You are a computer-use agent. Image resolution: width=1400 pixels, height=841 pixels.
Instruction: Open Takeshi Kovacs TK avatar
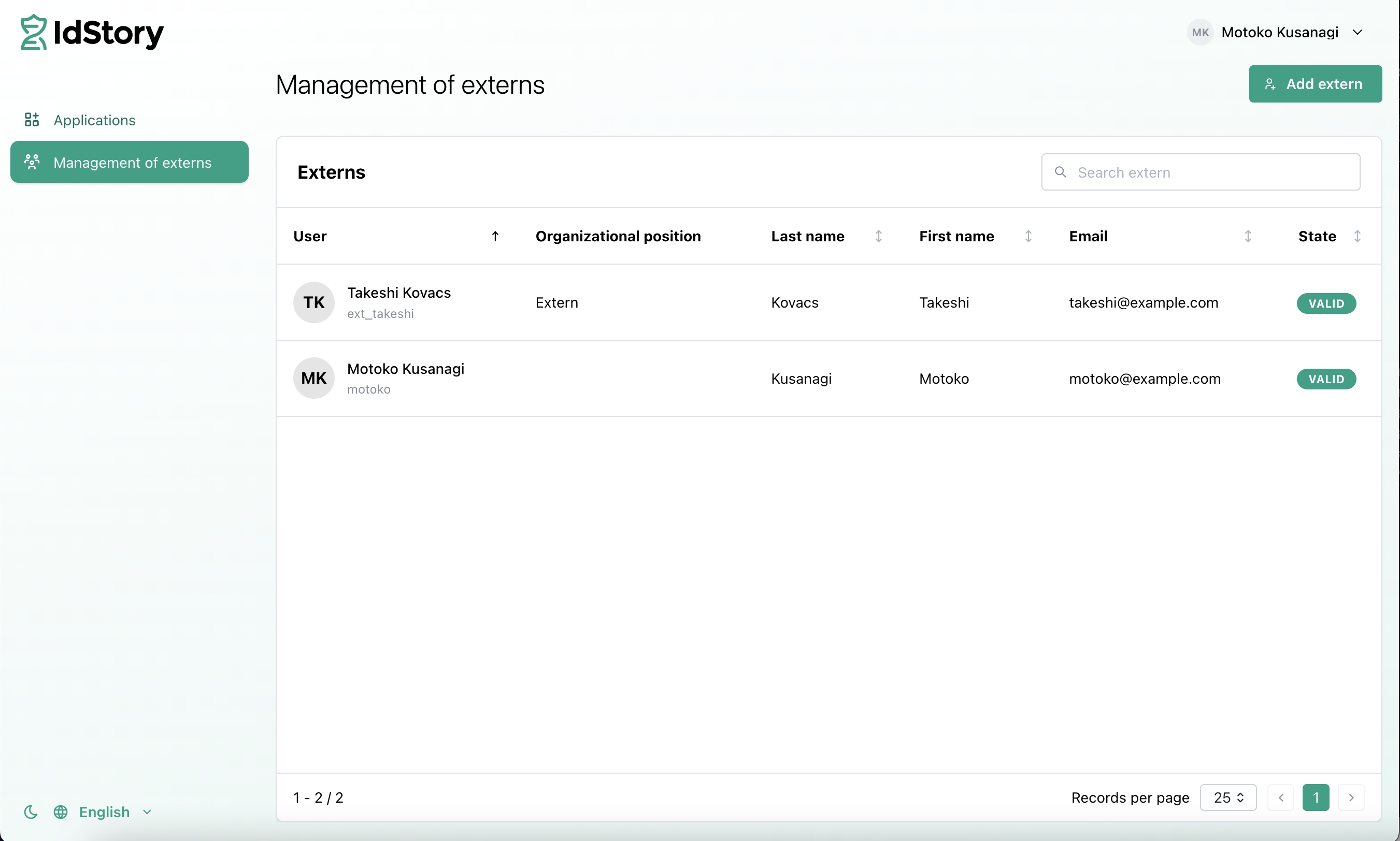click(313, 302)
